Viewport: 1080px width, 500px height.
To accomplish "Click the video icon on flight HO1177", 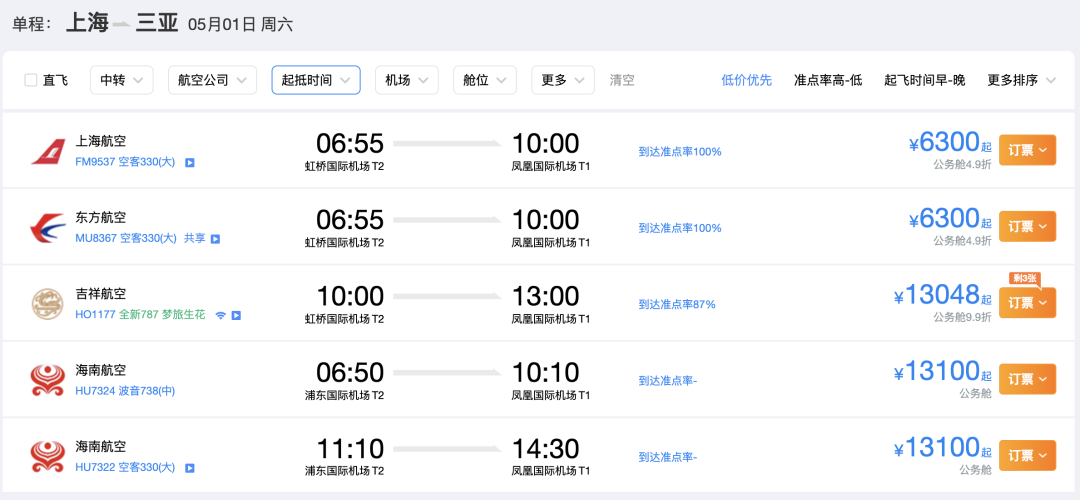I will [236, 315].
